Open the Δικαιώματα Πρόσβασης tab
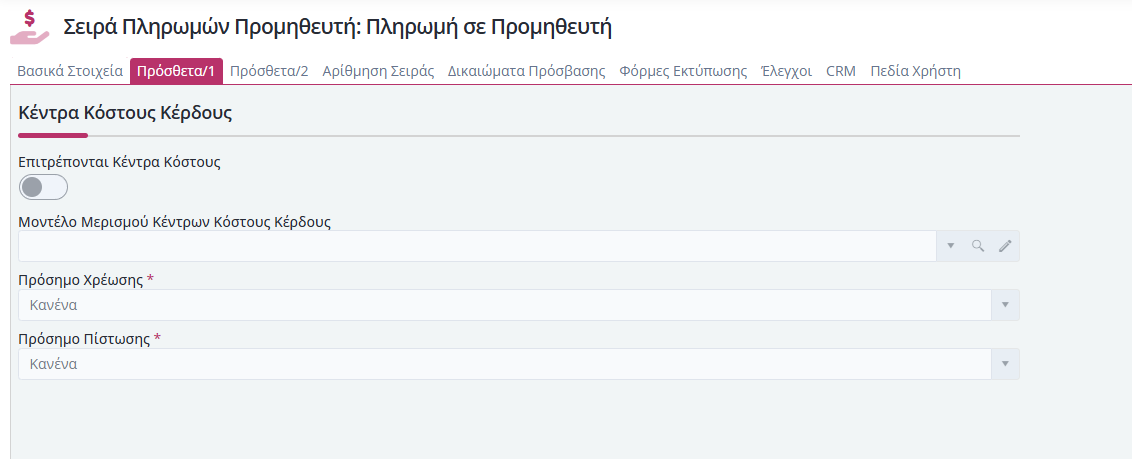Screen dimensions: 1132x459 pos(526,71)
